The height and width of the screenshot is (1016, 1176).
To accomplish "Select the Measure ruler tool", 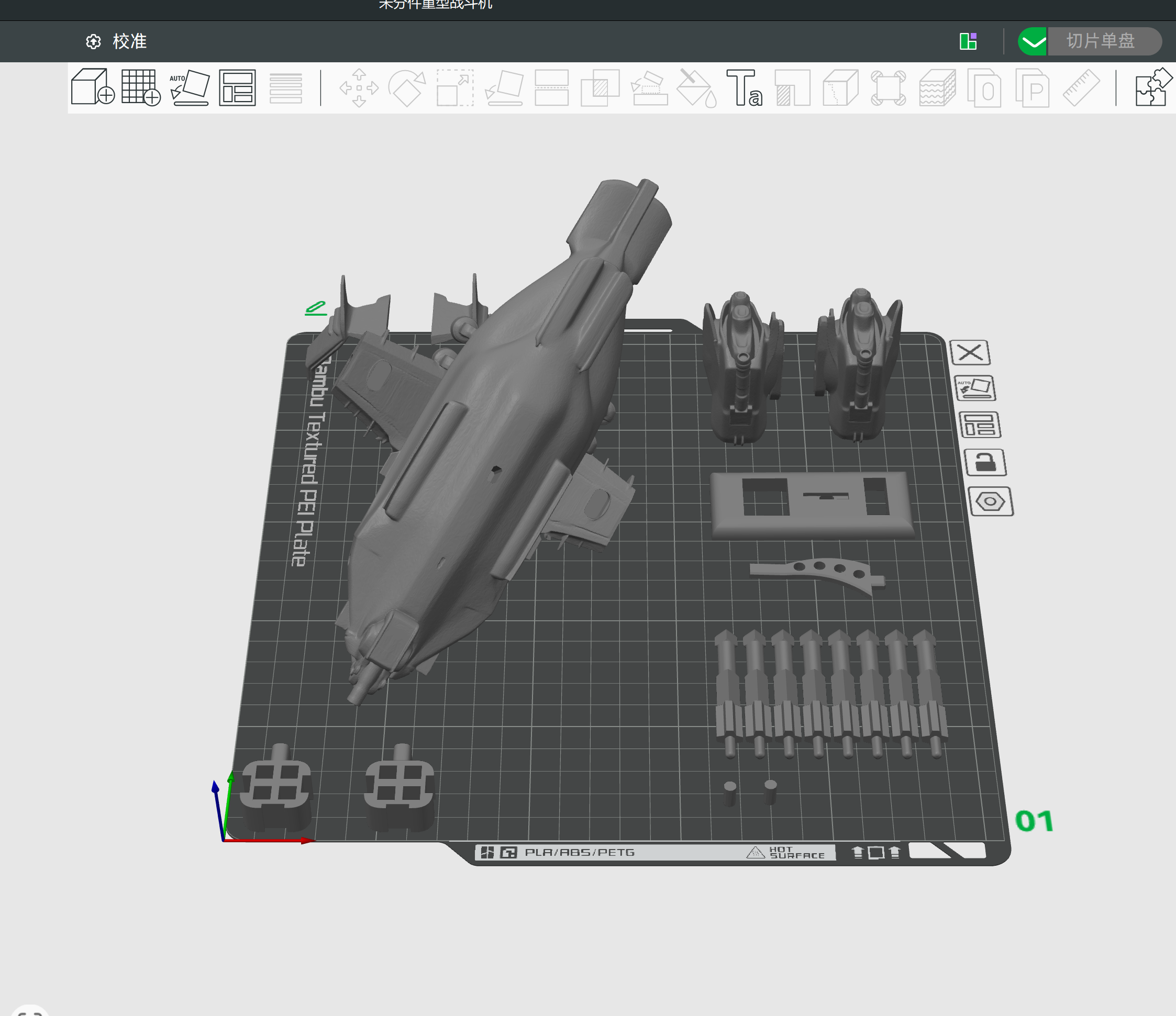I will (1081, 88).
